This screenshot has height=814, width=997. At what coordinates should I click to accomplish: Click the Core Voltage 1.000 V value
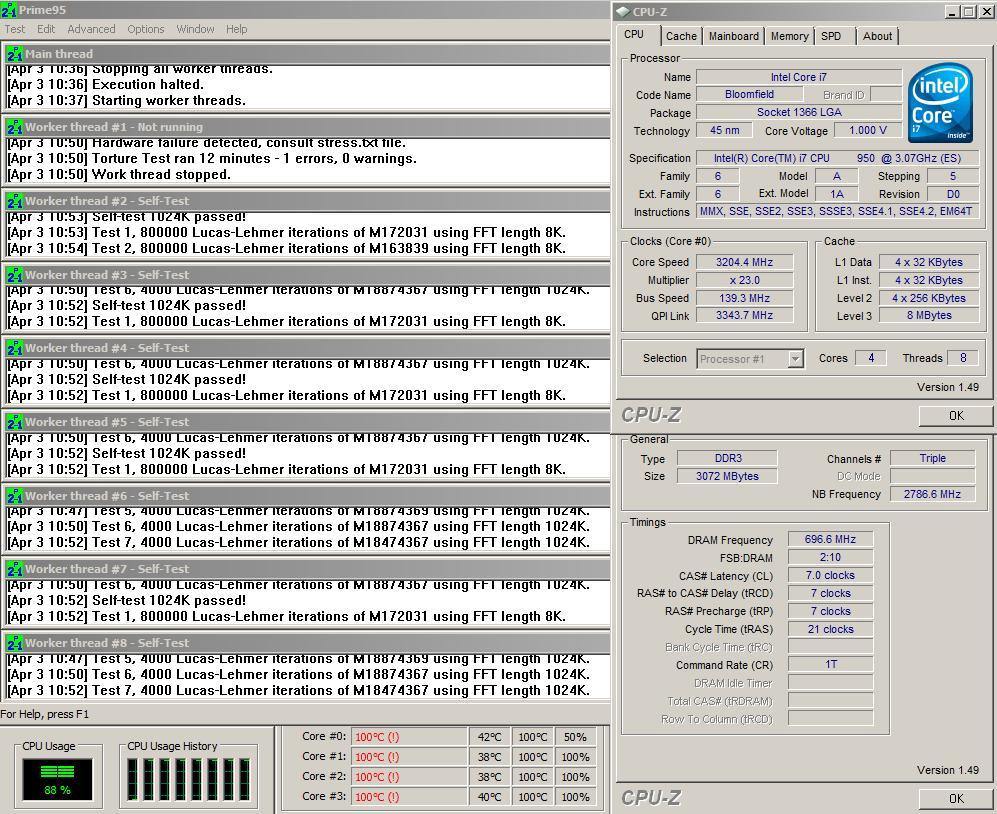(x=868, y=130)
